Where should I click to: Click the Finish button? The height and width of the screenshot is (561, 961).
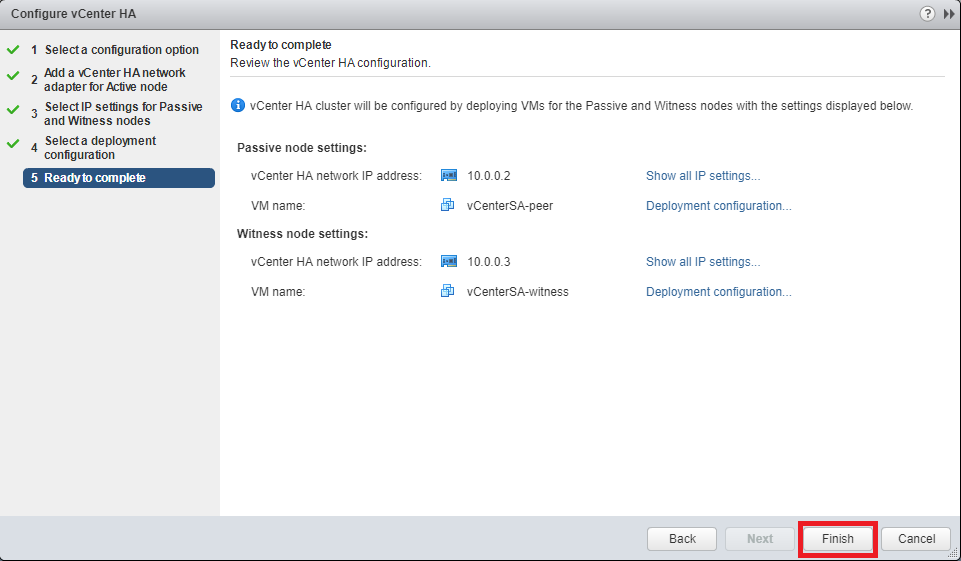click(838, 539)
